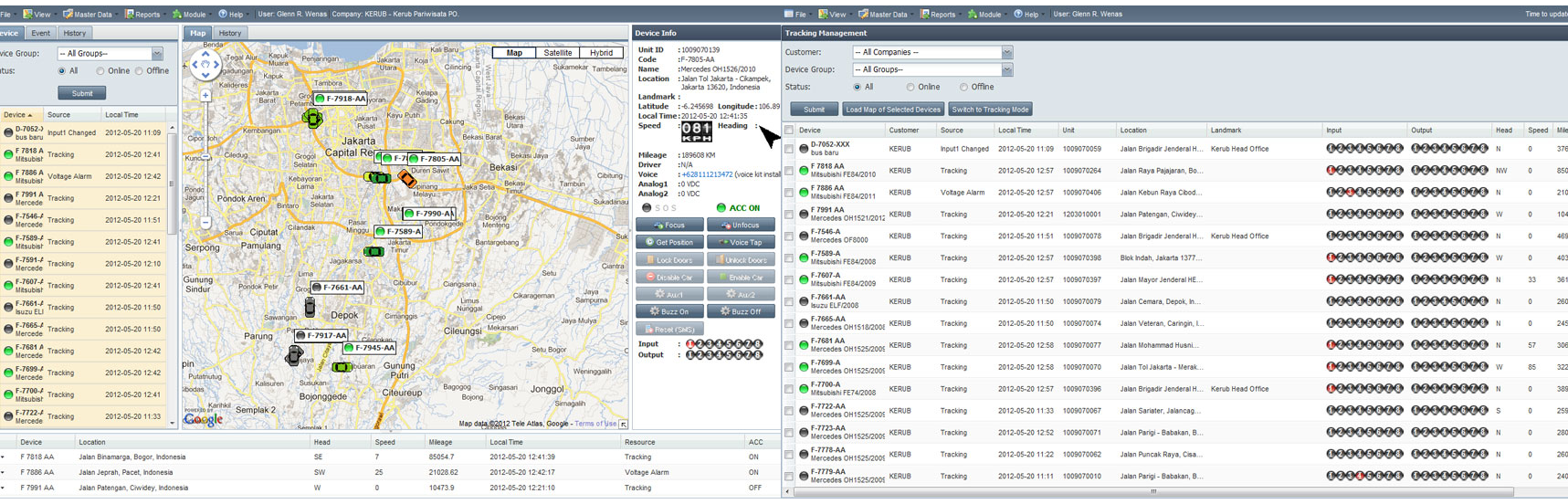Viewport: 1568px width, 504px height.
Task: Open Device Group dropdown in Tracking Management
Action: (1006, 70)
